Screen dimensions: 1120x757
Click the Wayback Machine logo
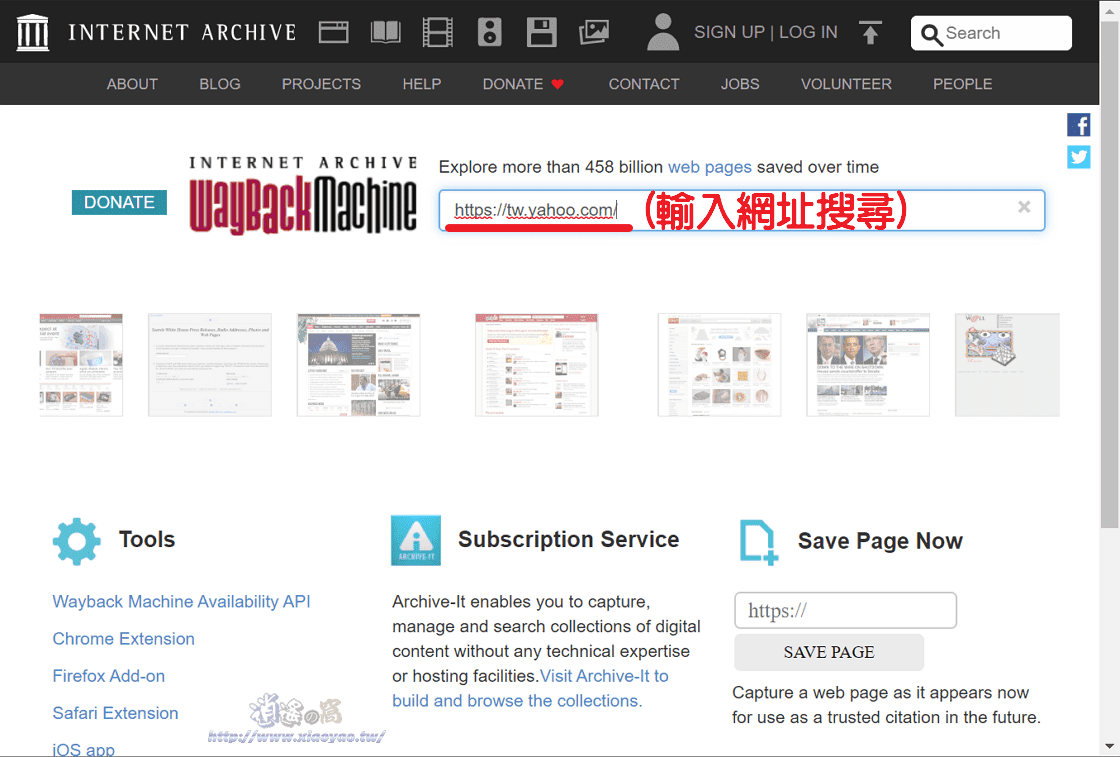pyautogui.click(x=303, y=196)
